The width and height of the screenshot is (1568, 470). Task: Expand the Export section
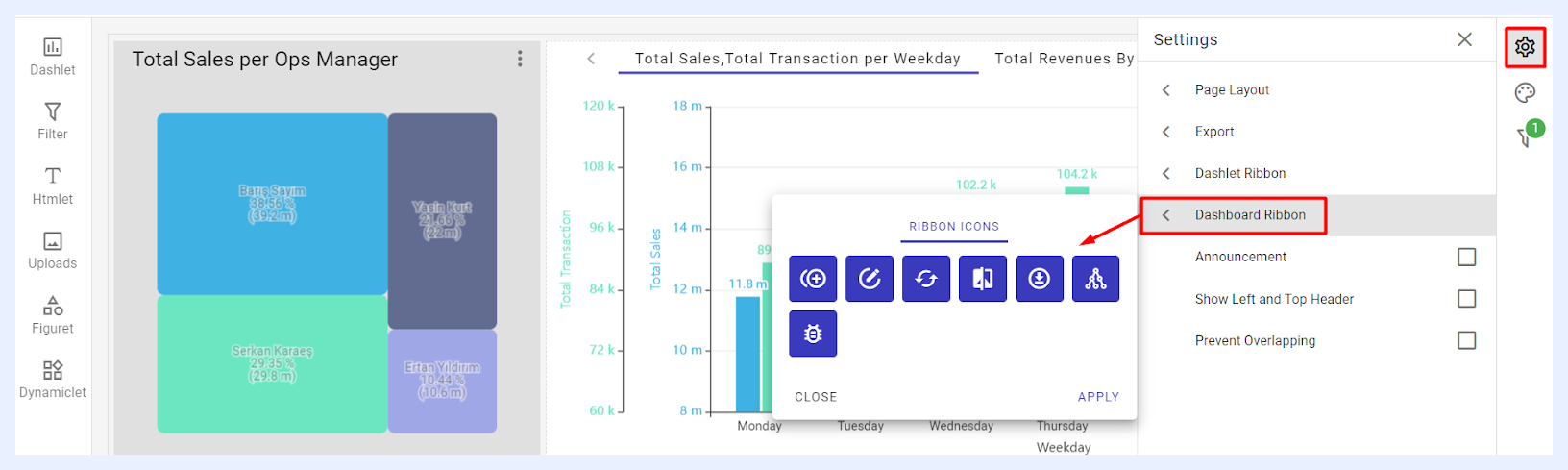1317,132
